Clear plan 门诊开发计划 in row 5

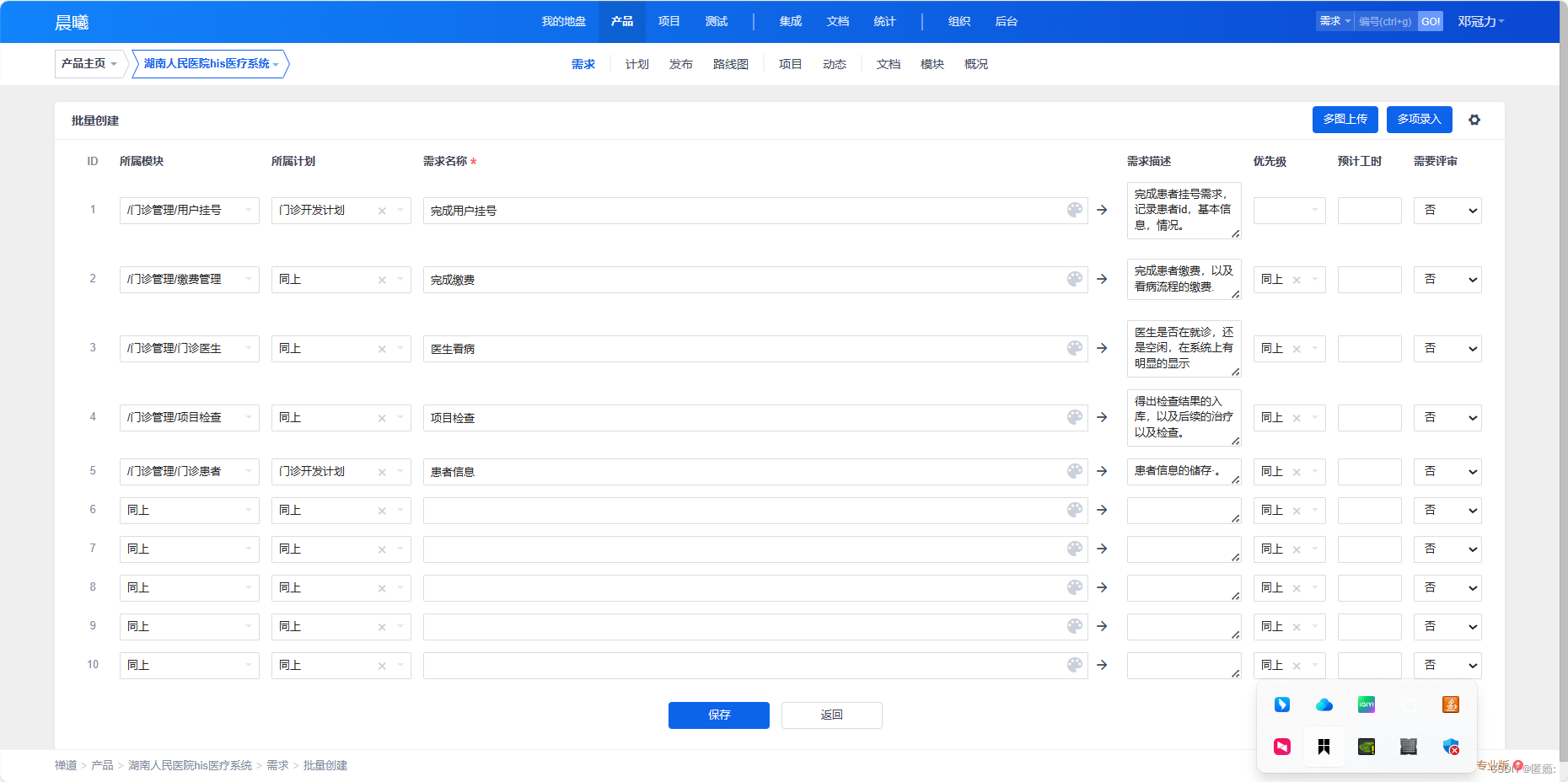(x=382, y=472)
